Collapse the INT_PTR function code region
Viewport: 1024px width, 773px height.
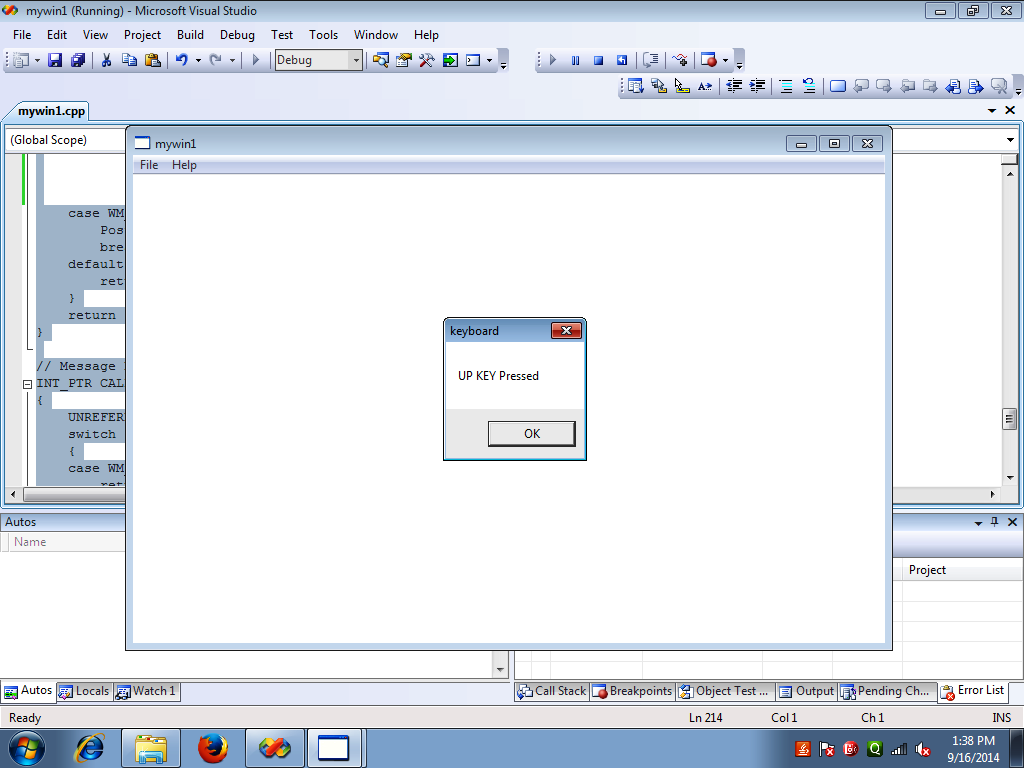pos(27,383)
